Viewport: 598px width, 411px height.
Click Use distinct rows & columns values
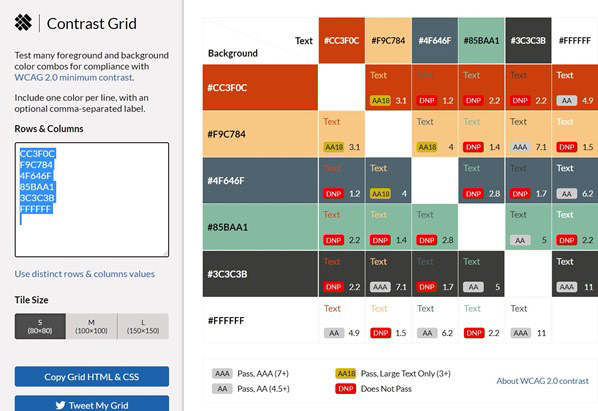(85, 274)
